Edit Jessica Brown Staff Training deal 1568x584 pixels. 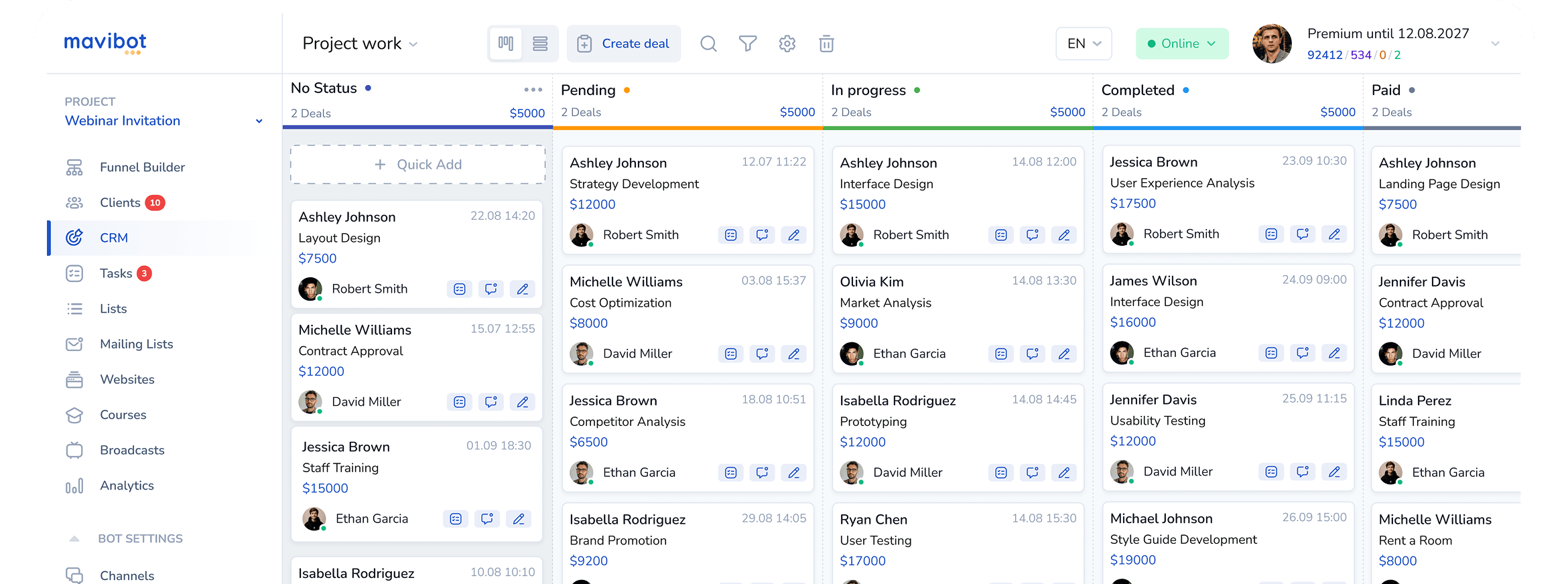(x=519, y=519)
